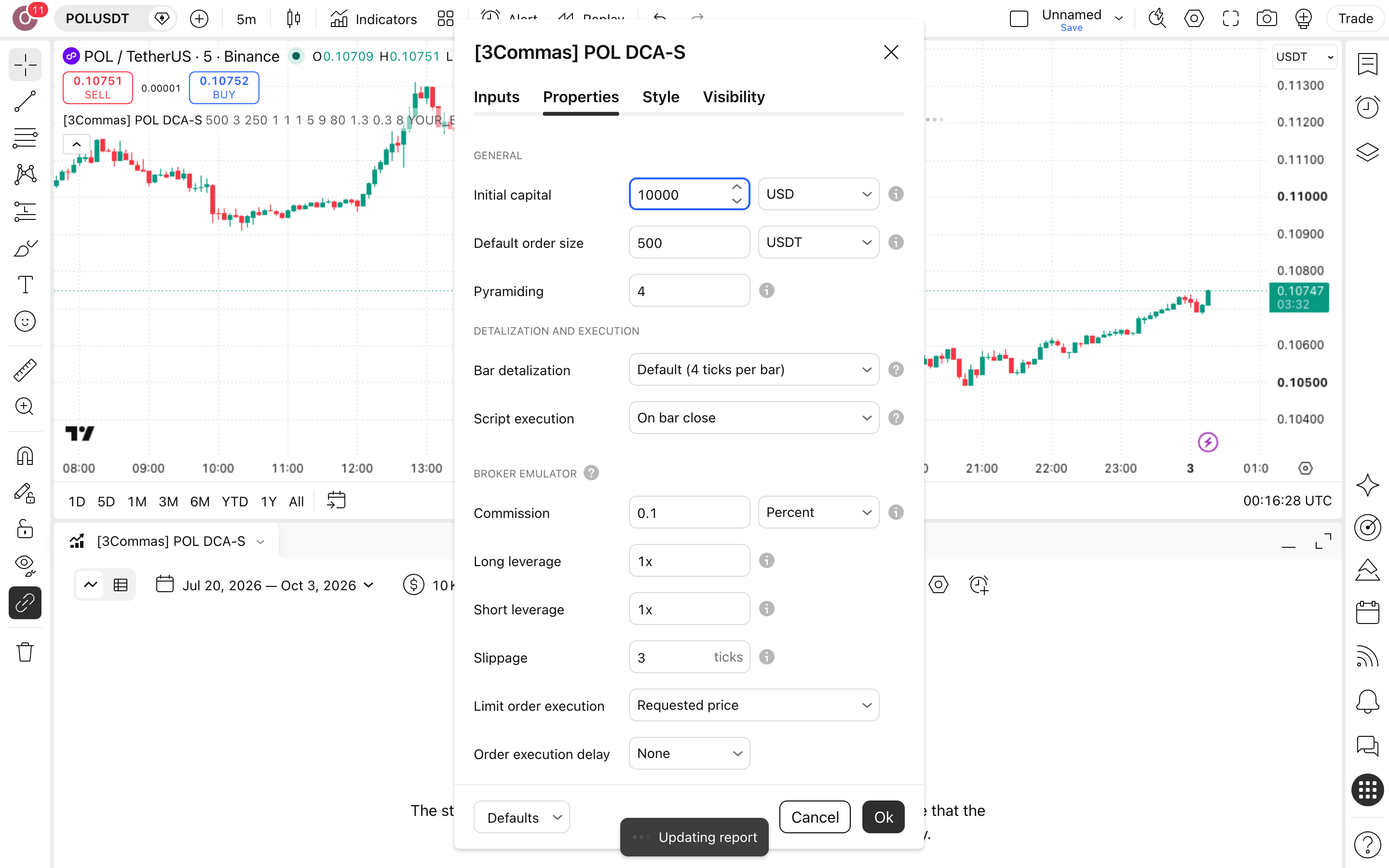The width and height of the screenshot is (1389, 868).
Task: Open the object tree layers panel
Action: click(1367, 152)
